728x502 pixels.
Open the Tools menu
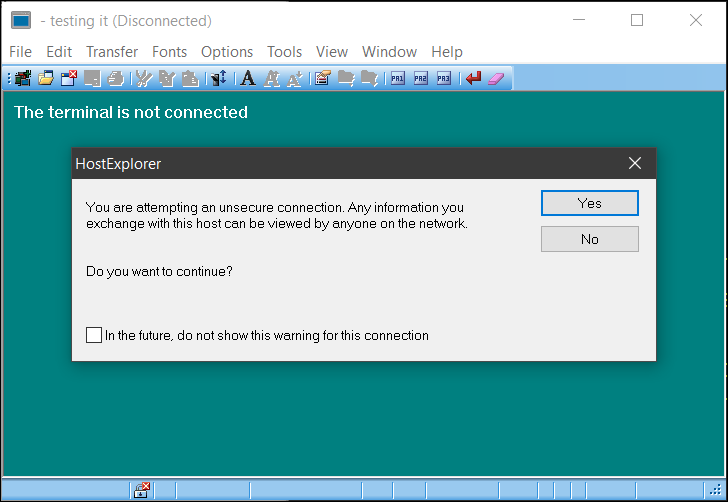(285, 52)
